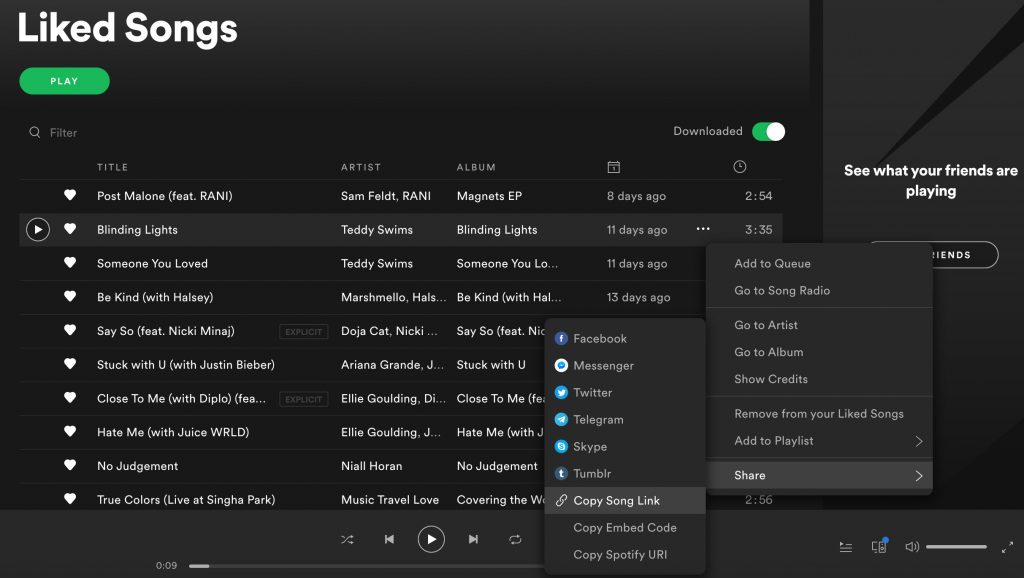
Task: Enable shuffle in the player bar
Action: point(347,539)
